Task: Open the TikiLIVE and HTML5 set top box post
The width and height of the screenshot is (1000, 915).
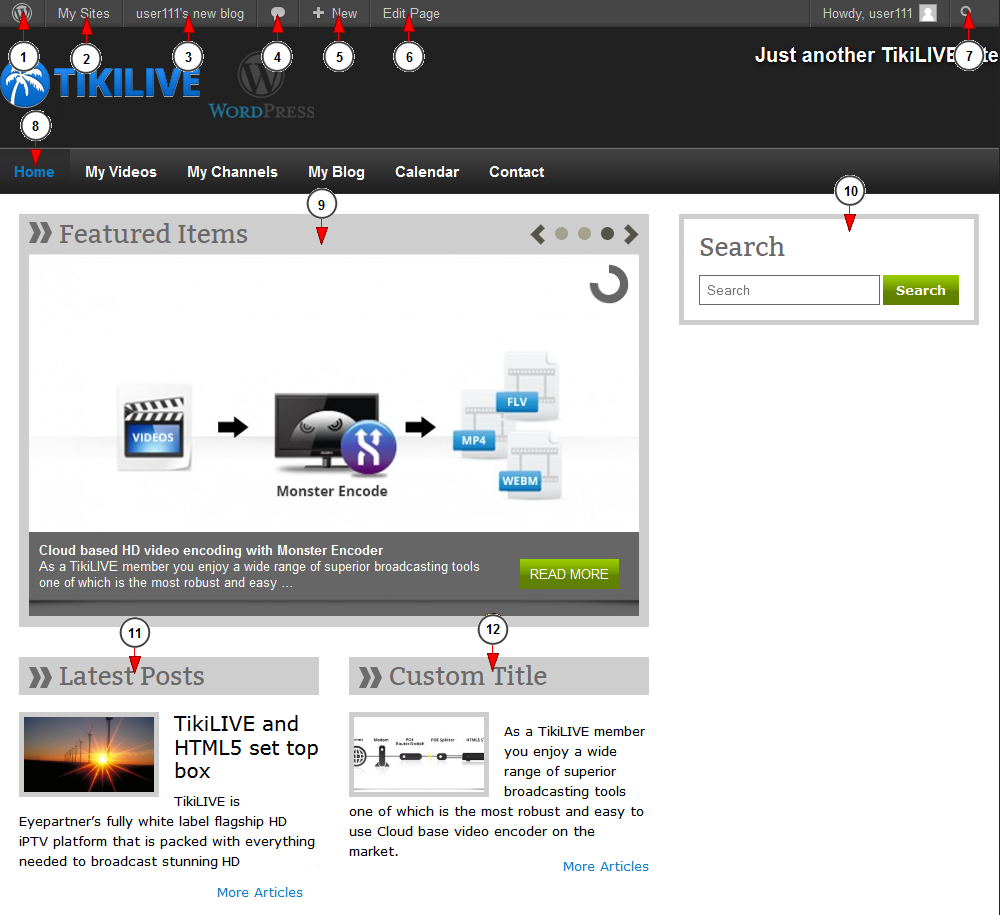Action: (246, 747)
